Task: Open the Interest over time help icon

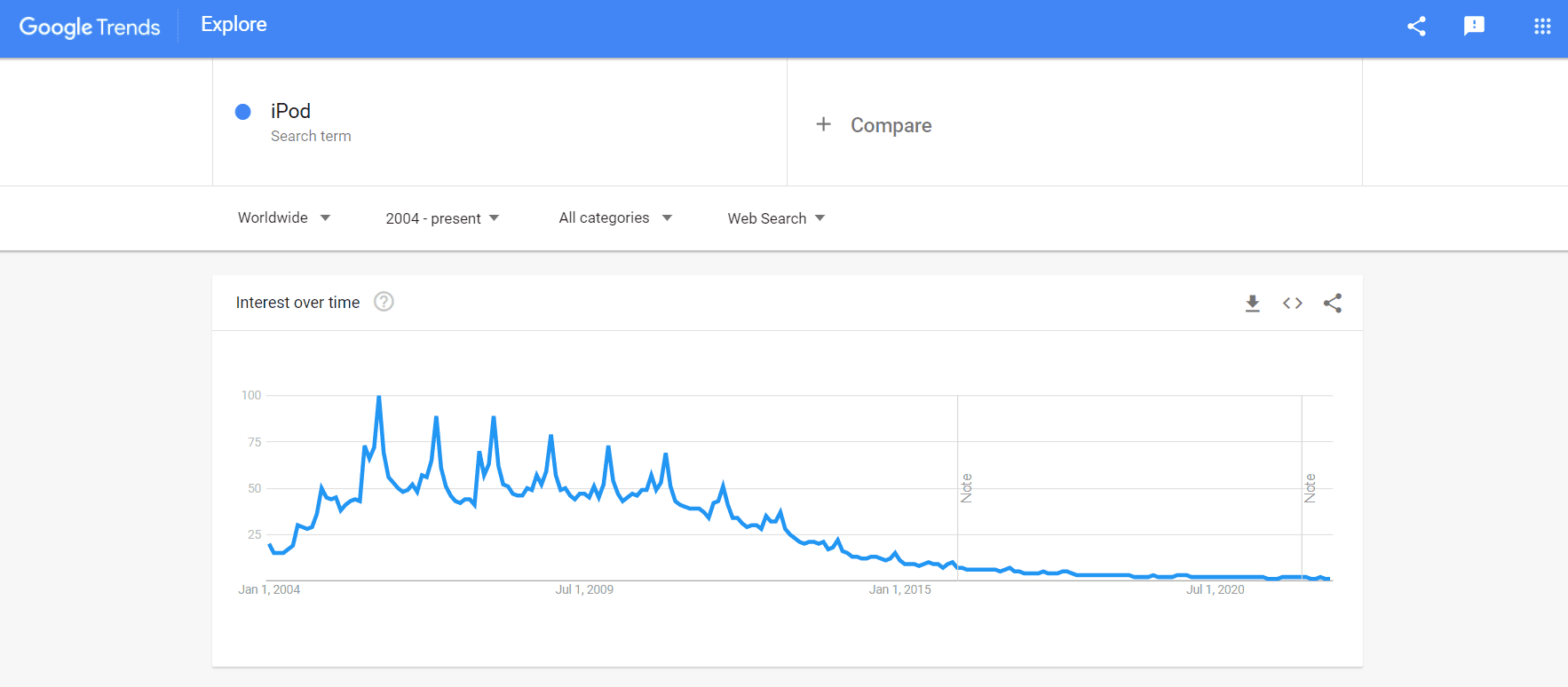Action: pos(384,302)
